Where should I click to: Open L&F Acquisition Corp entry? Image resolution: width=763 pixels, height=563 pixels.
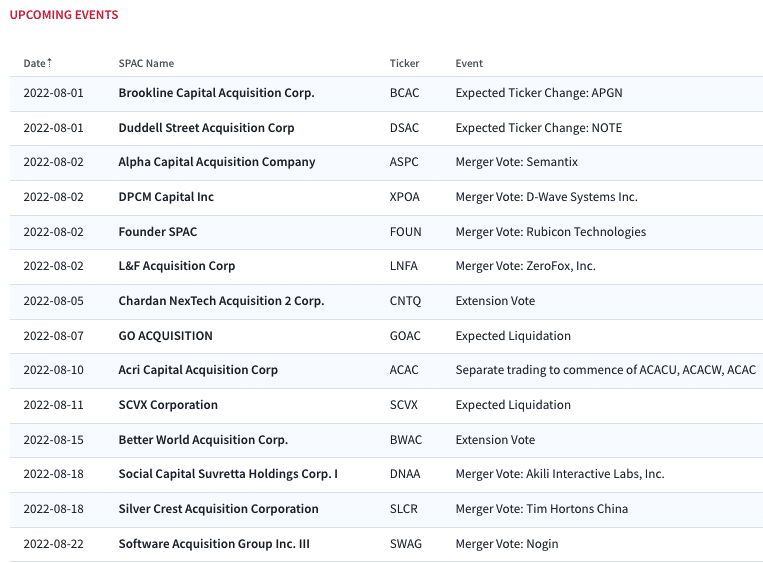(177, 266)
